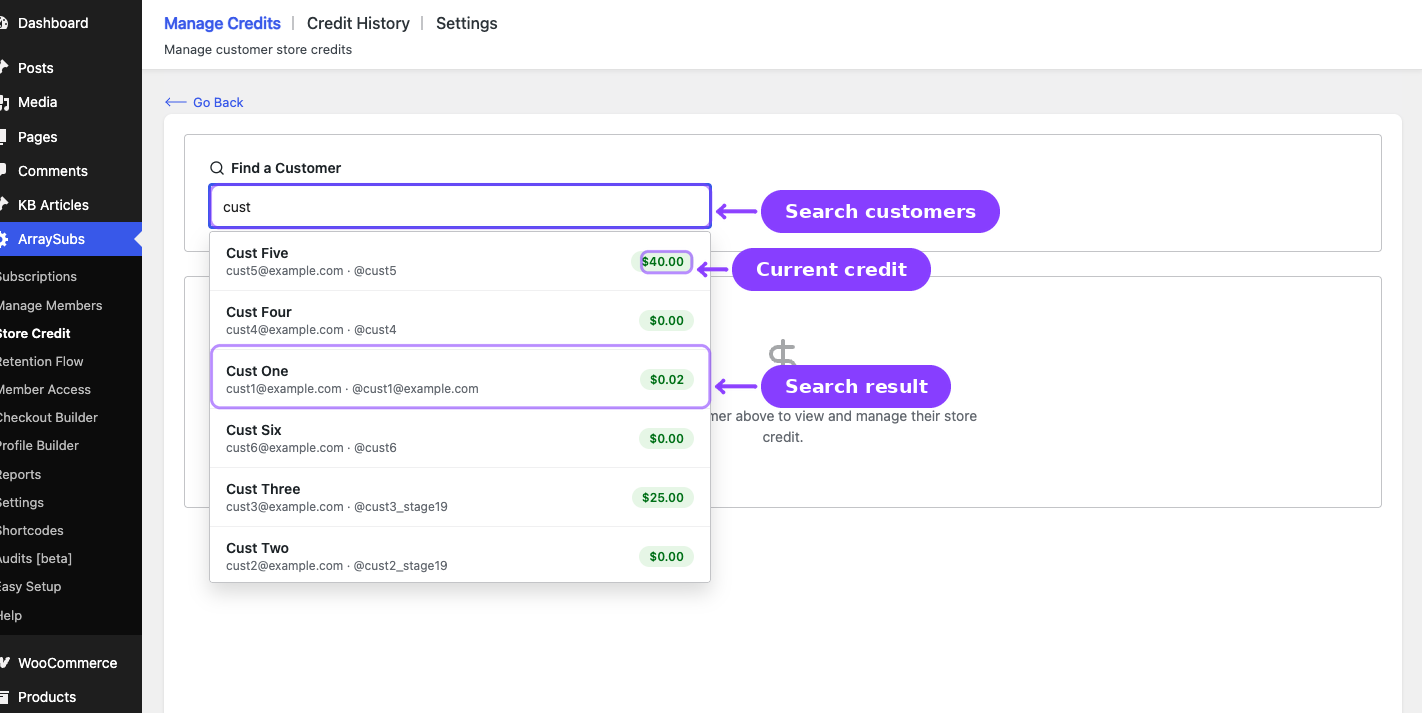This screenshot has height=713, width=1422.
Task: Open the Manage Members submenu item
Action: coord(50,305)
